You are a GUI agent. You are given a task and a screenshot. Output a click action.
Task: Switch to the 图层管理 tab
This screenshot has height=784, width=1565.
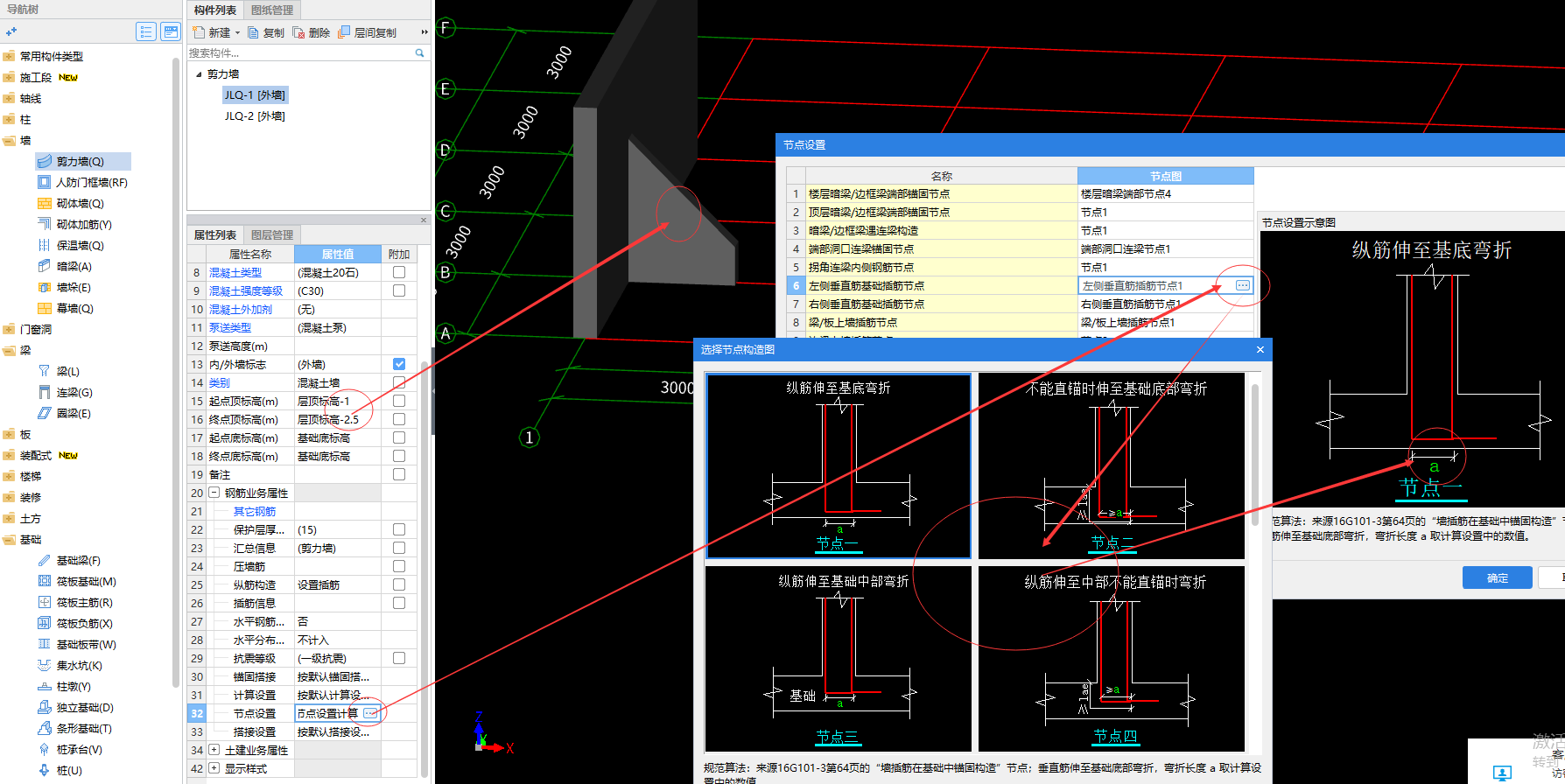(x=272, y=234)
